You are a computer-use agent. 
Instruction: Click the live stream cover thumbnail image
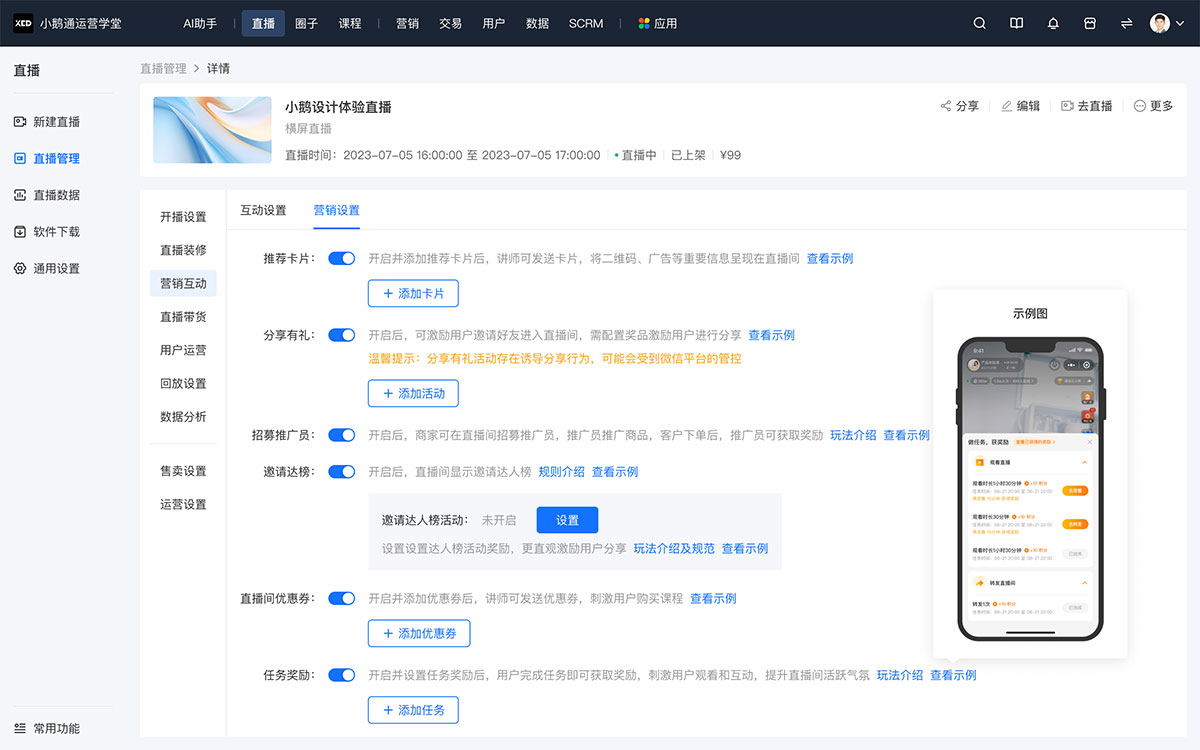pos(212,129)
